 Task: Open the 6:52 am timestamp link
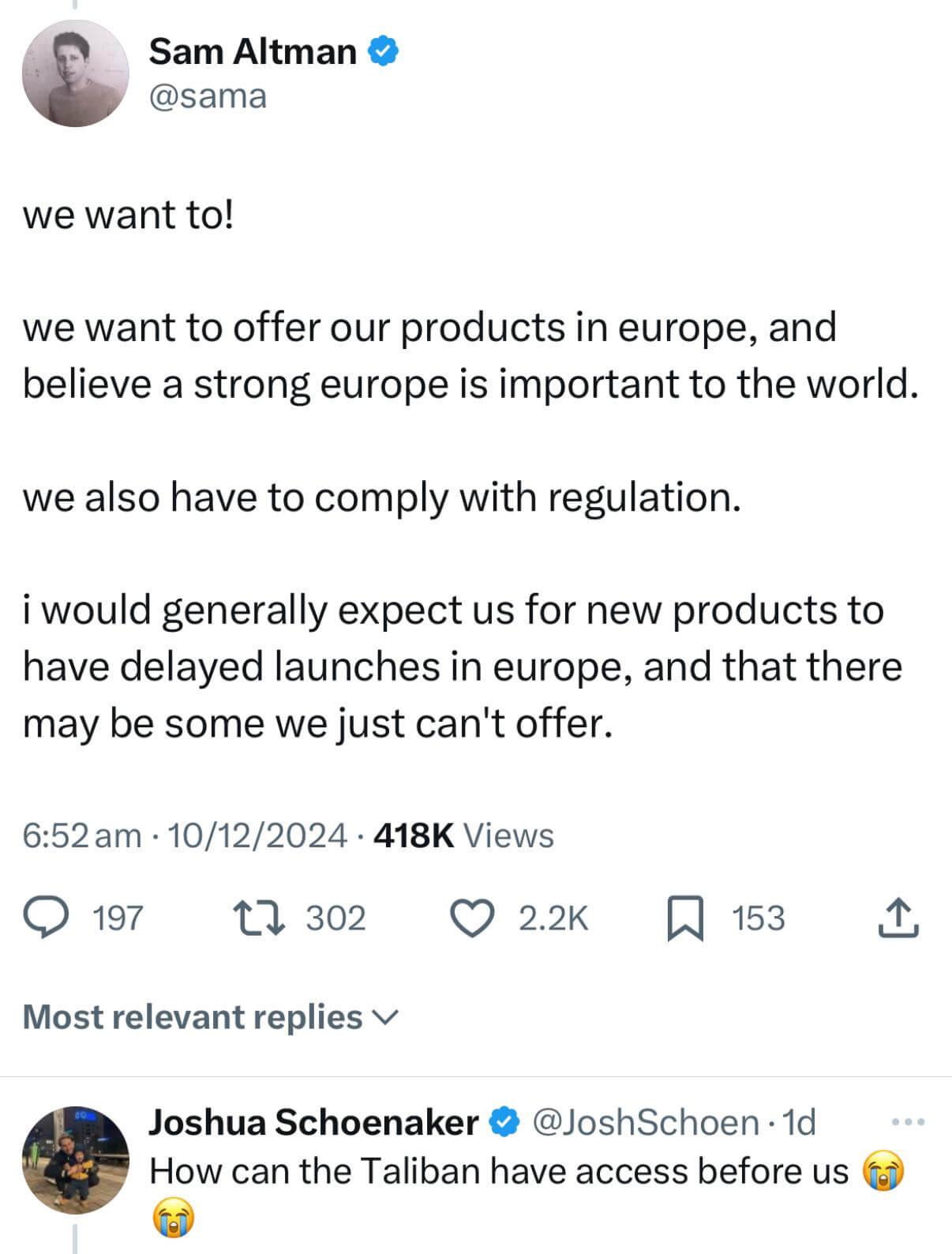[x=81, y=835]
